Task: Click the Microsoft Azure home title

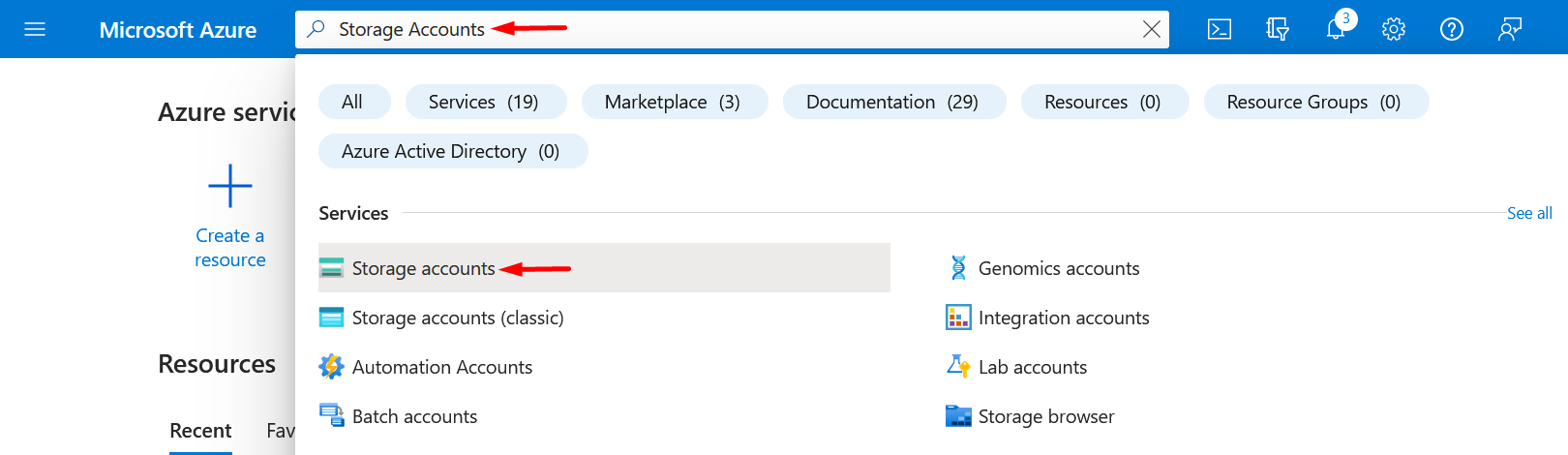Action: click(178, 30)
